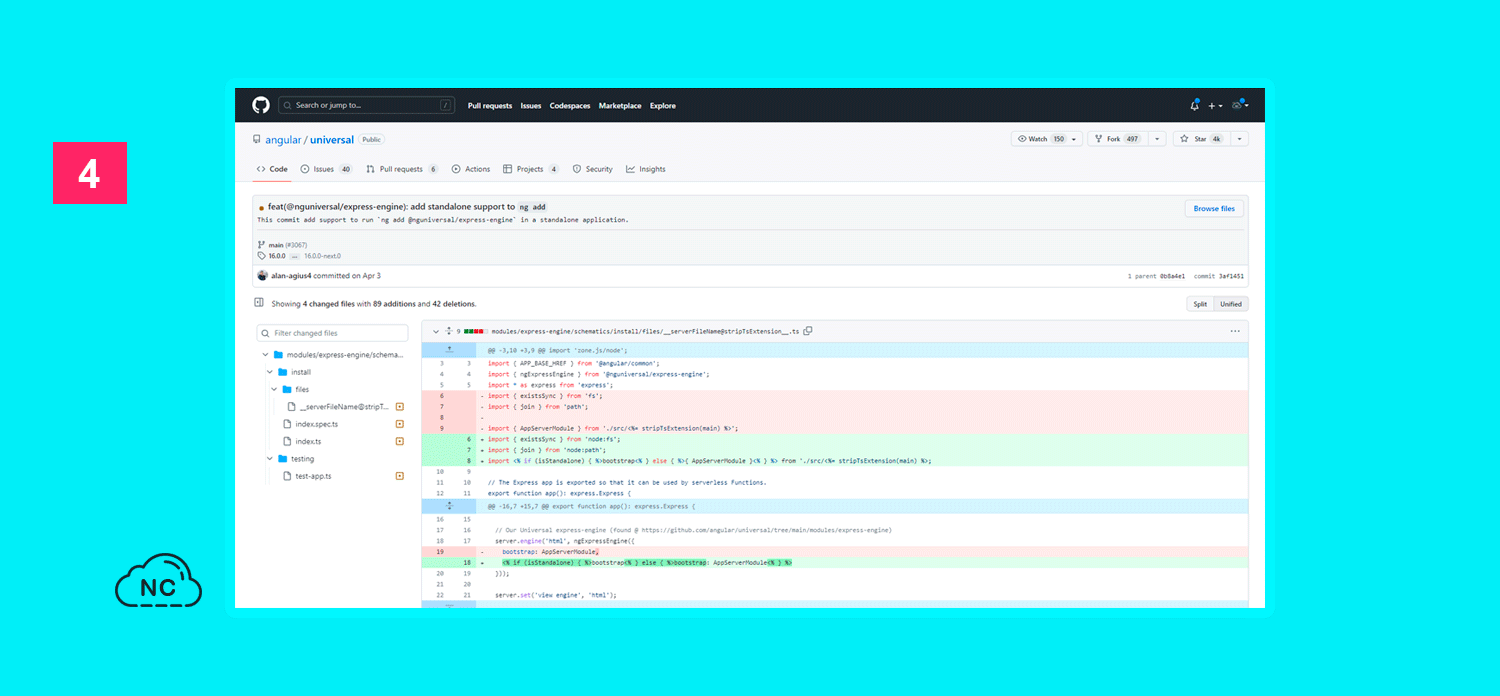1500x696 pixels.
Task: Open Marketplace in top navigation
Action: tap(620, 105)
